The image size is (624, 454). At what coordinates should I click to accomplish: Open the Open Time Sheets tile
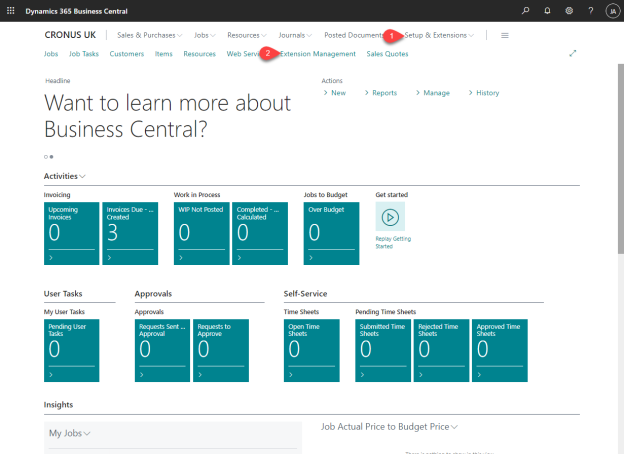312,350
